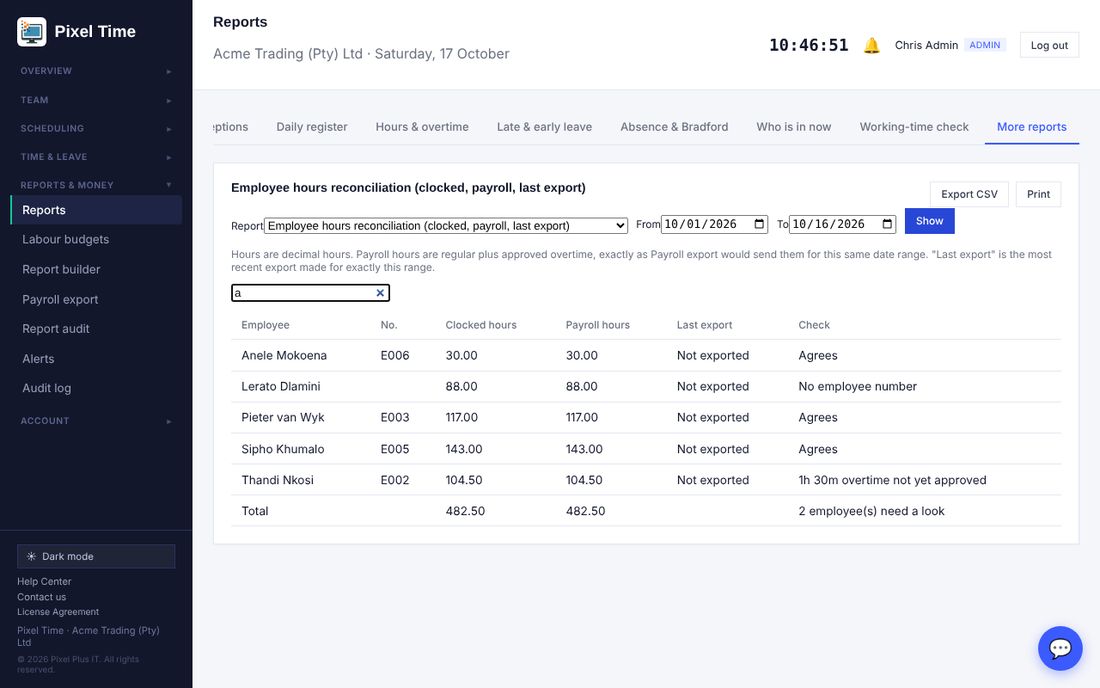Select the More reports tab
The image size is (1100, 688).
click(1031, 127)
